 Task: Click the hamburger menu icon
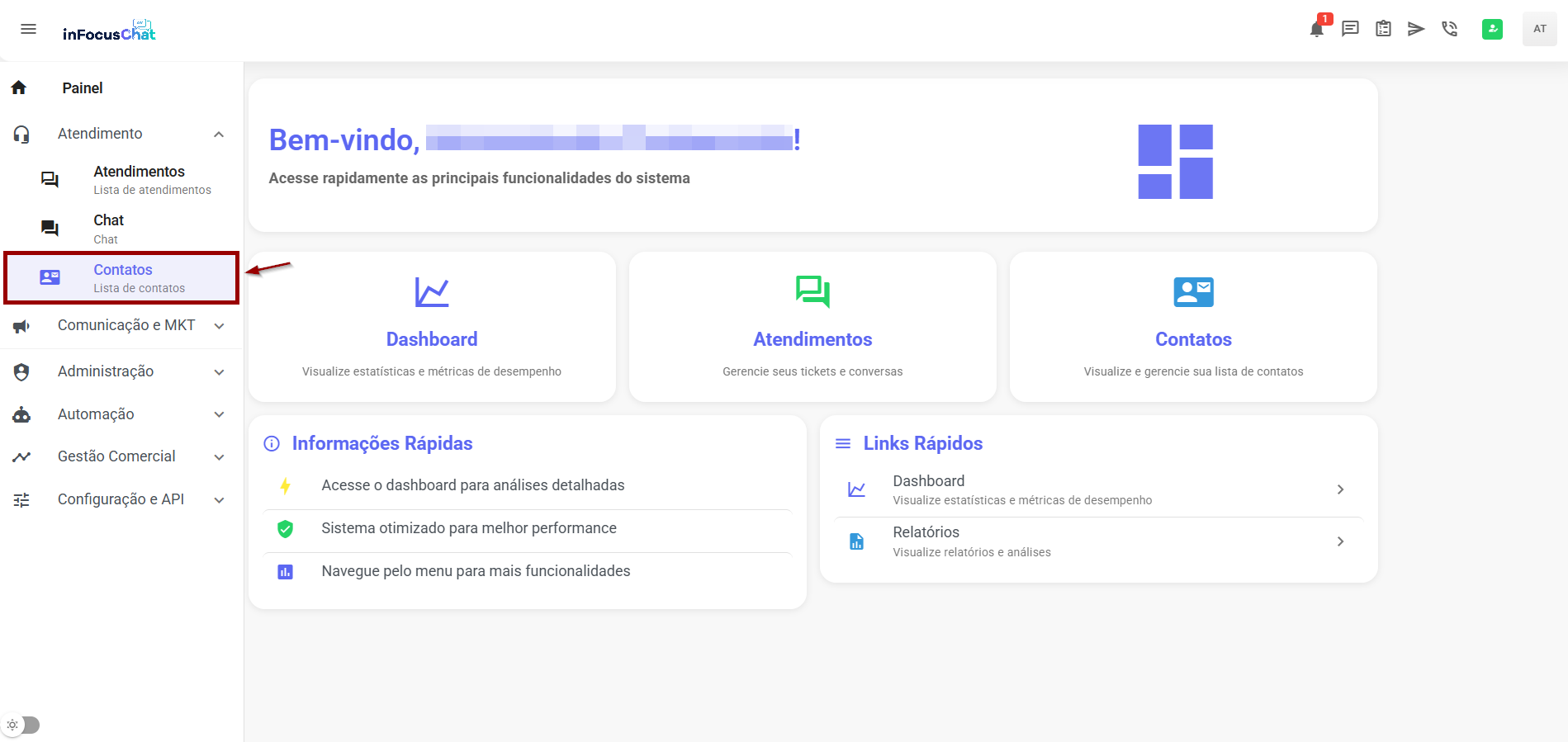click(x=28, y=29)
